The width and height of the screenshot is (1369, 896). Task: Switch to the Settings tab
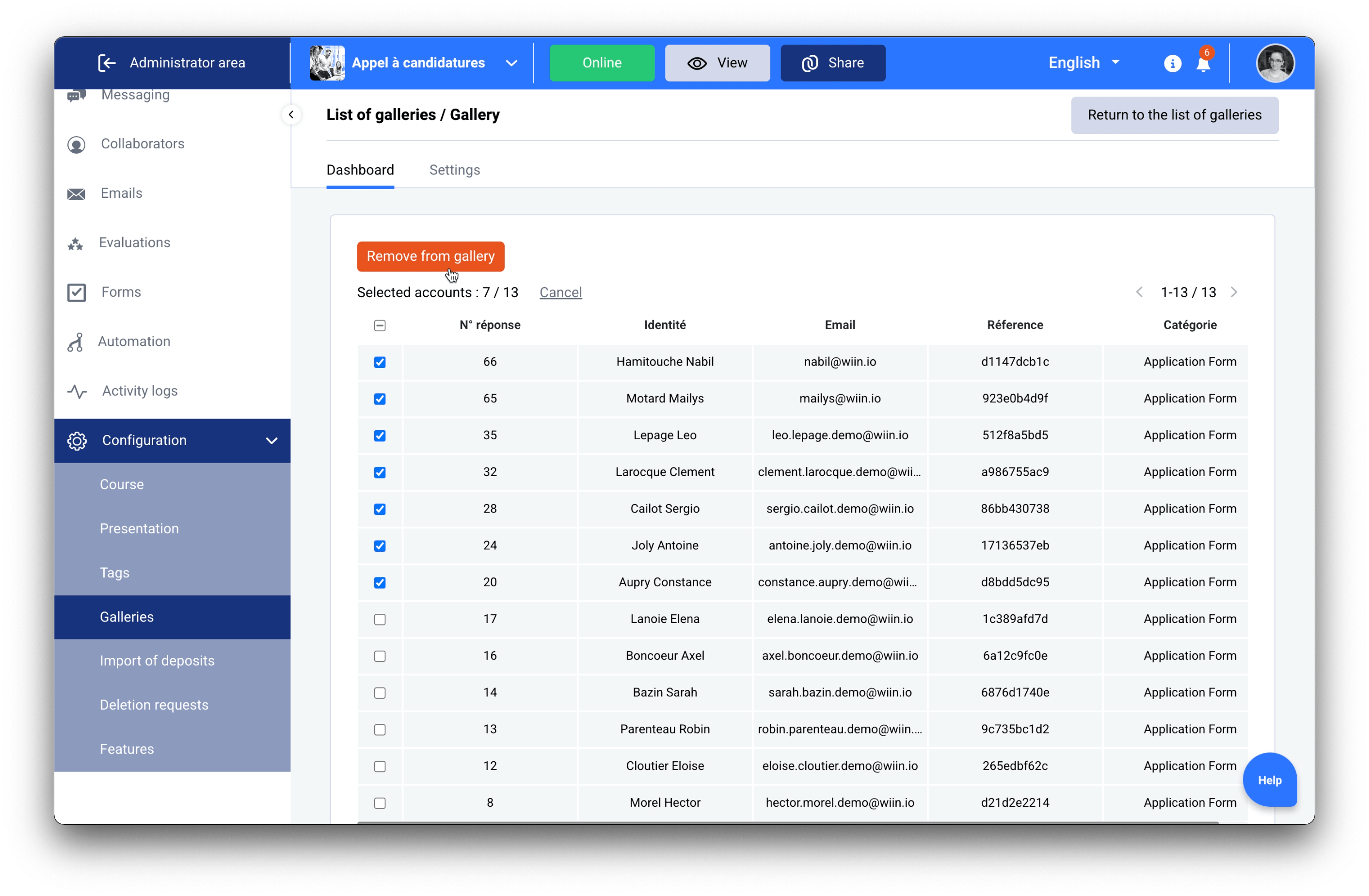454,170
